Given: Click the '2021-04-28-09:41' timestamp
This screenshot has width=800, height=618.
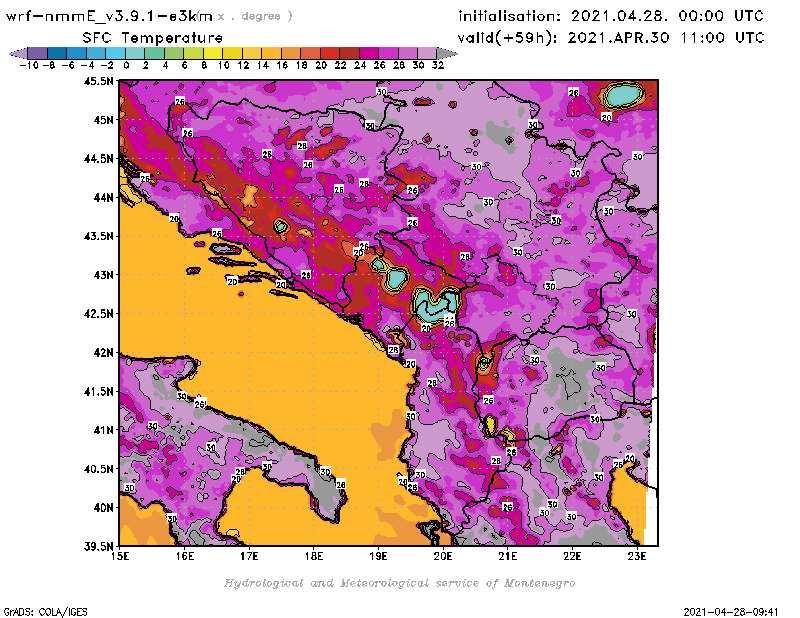Looking at the screenshot, I should point(731,612).
